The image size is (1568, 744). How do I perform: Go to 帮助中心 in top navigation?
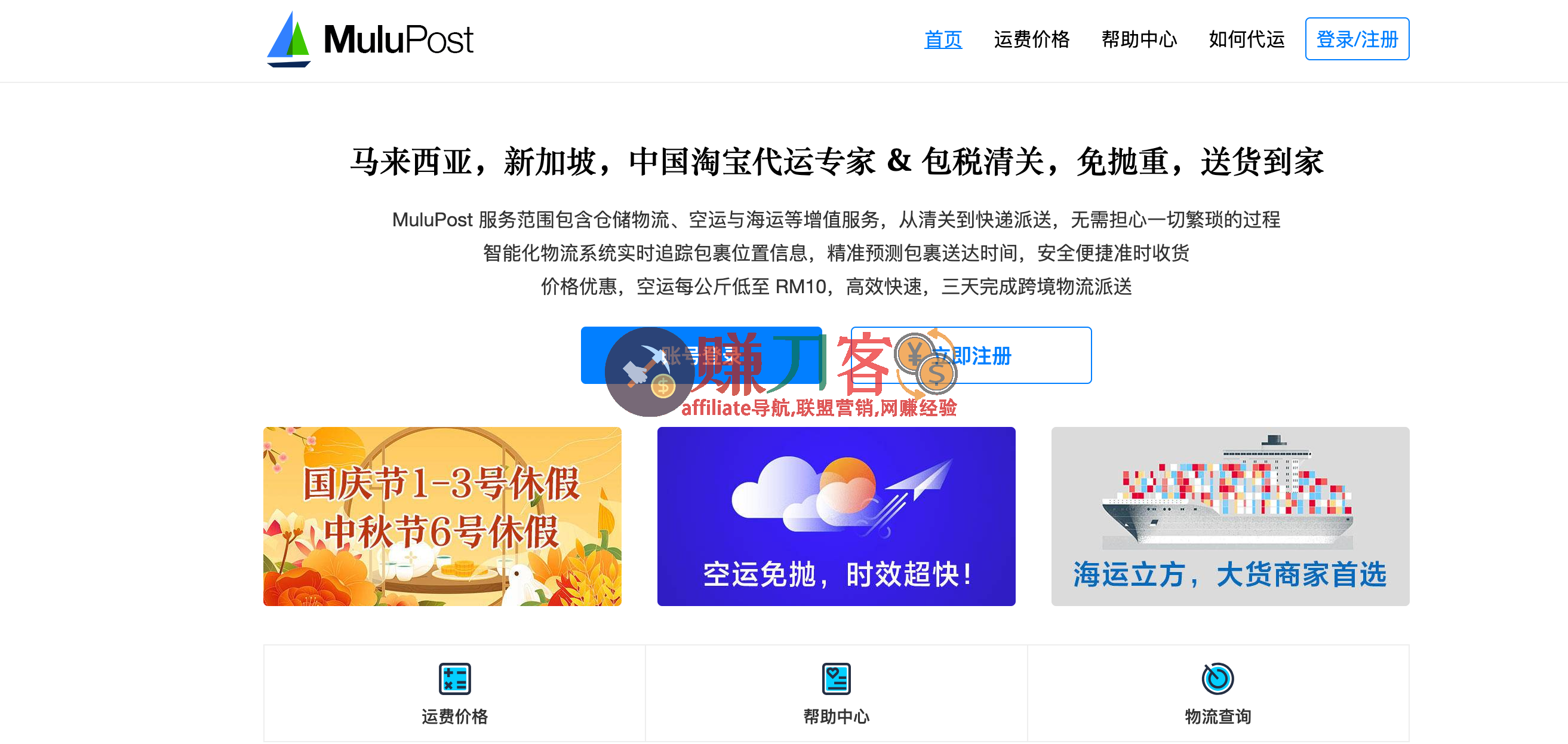tap(1139, 39)
